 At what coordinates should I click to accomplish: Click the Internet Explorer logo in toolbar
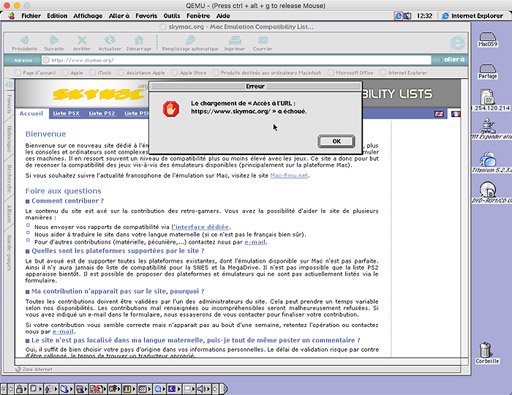click(457, 43)
